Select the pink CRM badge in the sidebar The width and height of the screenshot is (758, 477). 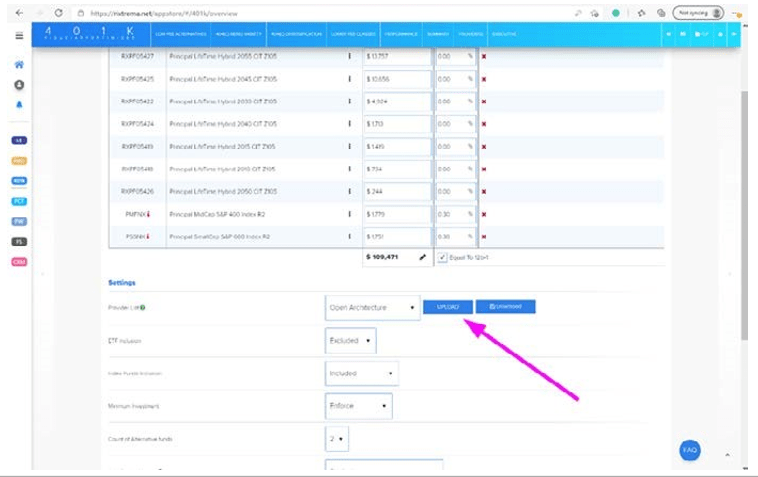(19, 261)
